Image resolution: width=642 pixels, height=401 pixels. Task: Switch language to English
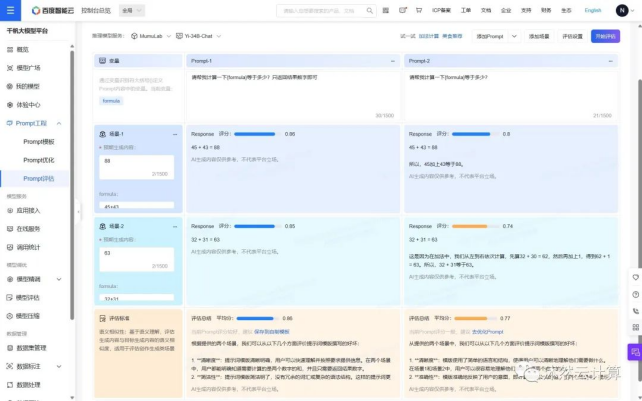click(x=592, y=11)
